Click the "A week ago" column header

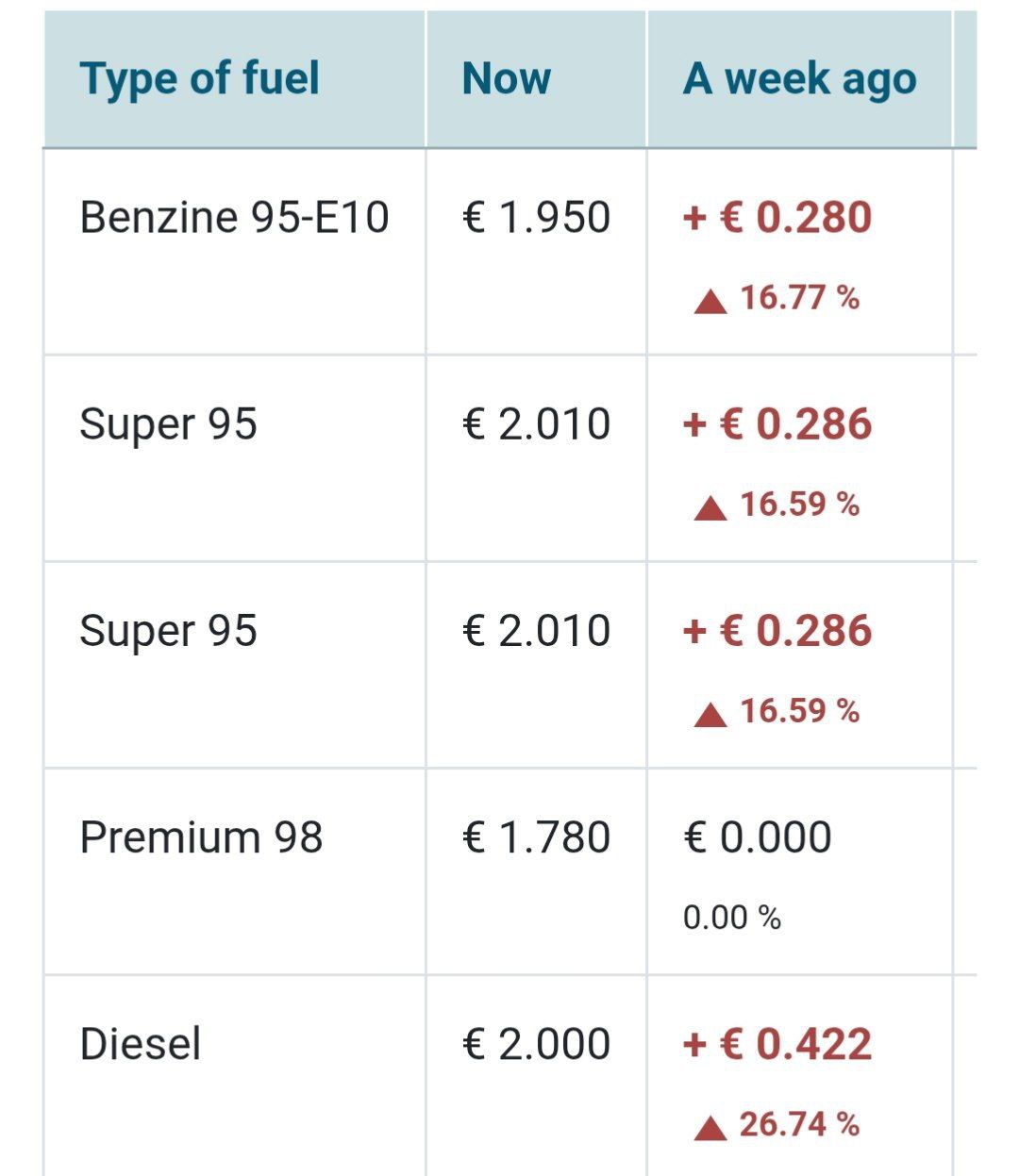(799, 80)
